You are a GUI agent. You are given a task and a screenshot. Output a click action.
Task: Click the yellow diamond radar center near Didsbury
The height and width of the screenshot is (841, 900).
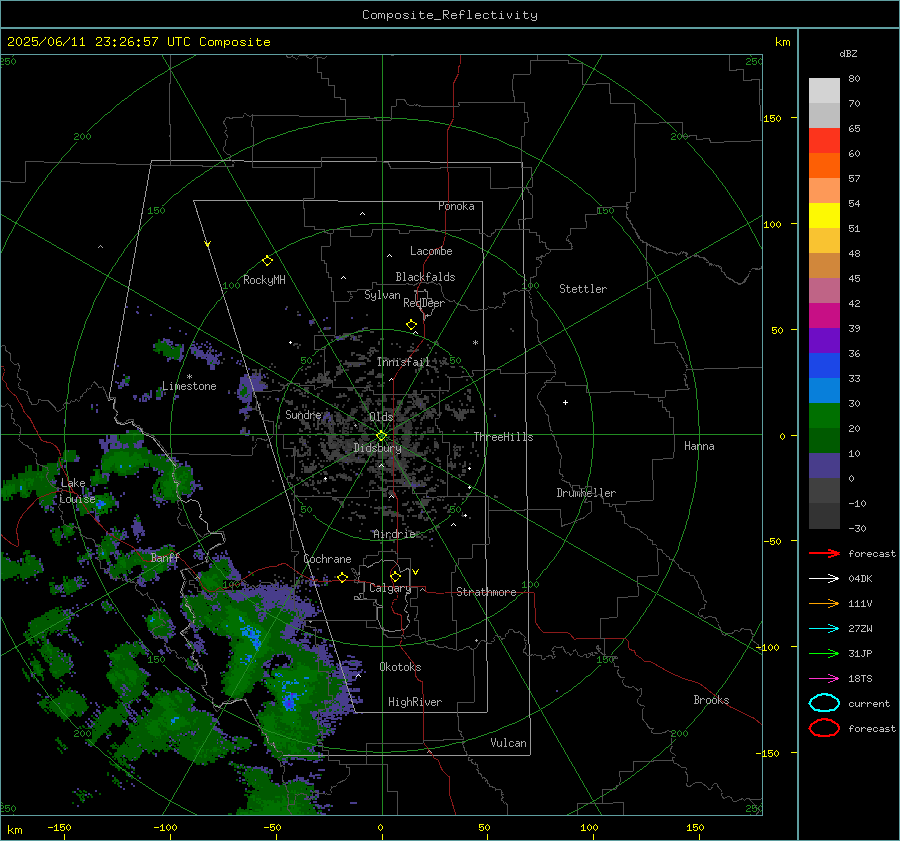click(x=381, y=436)
